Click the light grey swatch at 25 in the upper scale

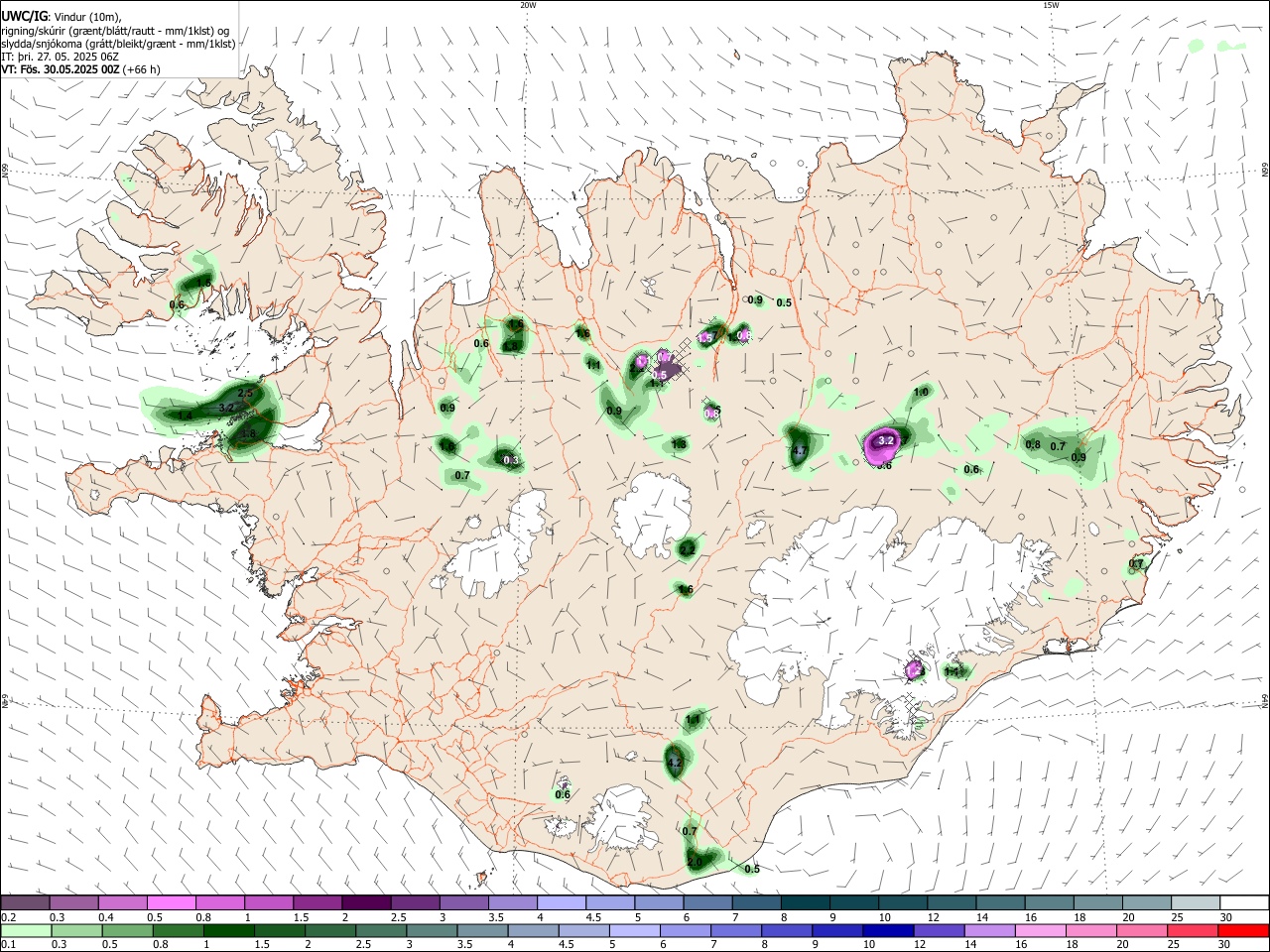pyautogui.click(x=1196, y=903)
